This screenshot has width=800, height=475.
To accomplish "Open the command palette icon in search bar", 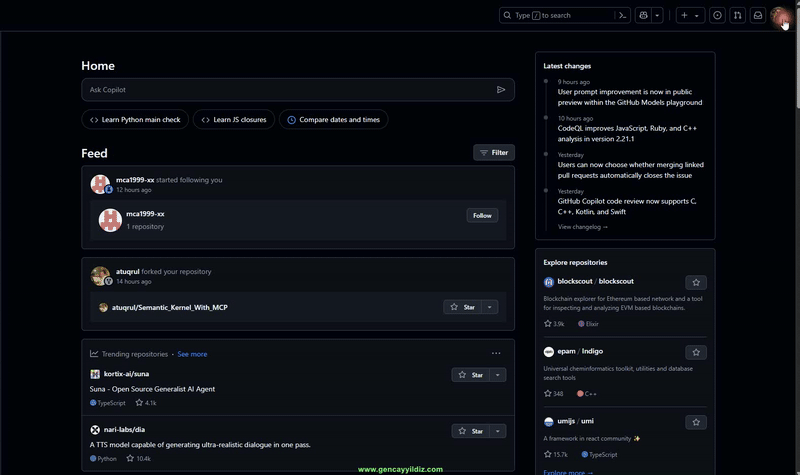I will tap(623, 15).
